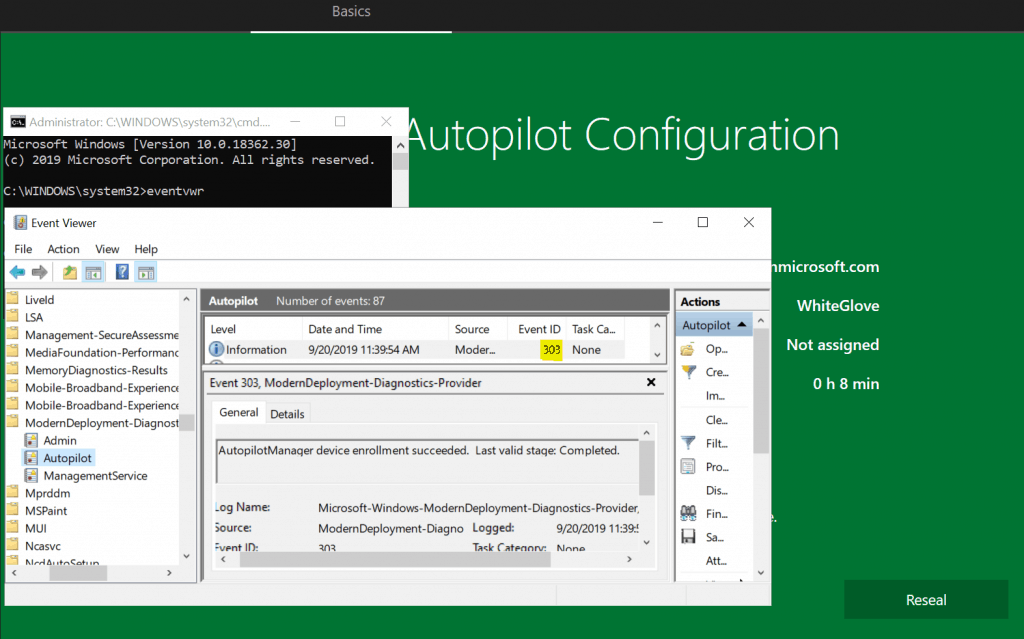Image resolution: width=1024 pixels, height=639 pixels.
Task: Switch to the General tab
Action: pos(238,412)
